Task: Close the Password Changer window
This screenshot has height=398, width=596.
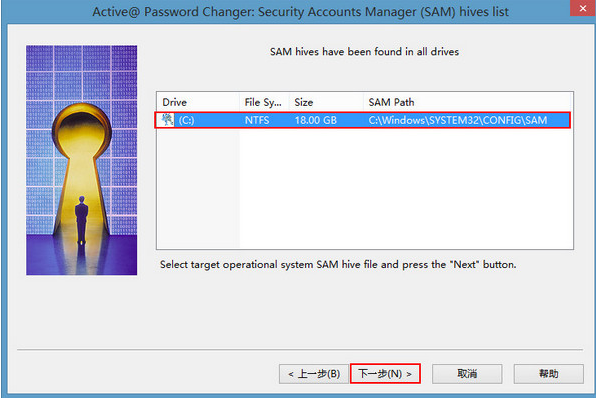Action: pos(583,8)
